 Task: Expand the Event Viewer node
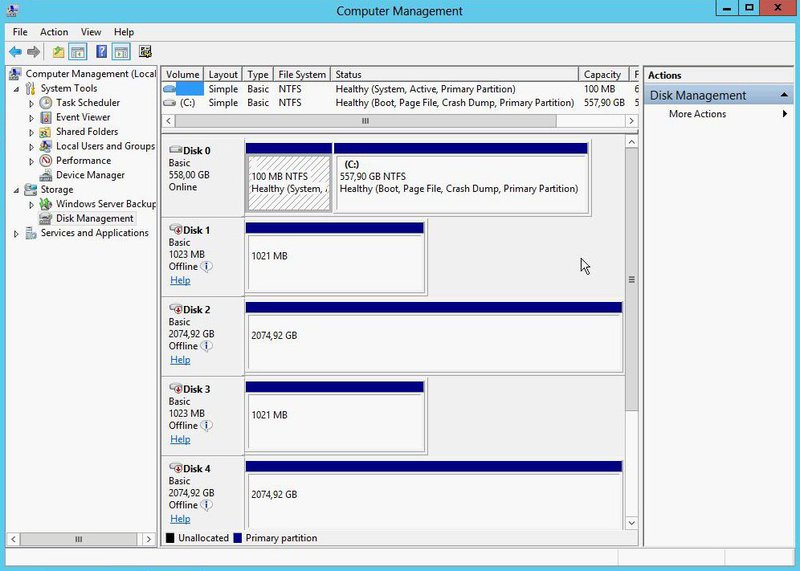32,118
